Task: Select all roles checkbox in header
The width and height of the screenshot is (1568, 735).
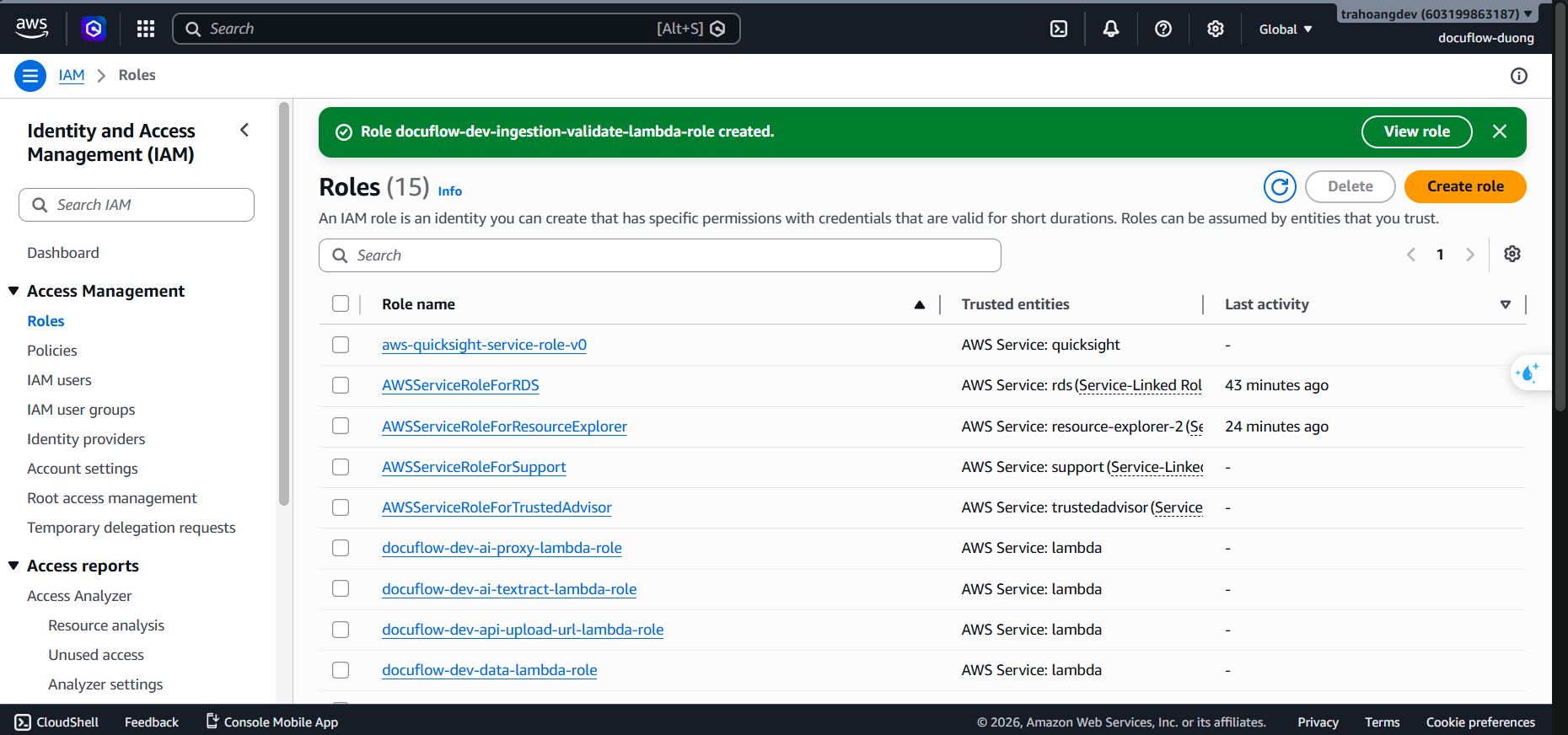Action: 341,303
